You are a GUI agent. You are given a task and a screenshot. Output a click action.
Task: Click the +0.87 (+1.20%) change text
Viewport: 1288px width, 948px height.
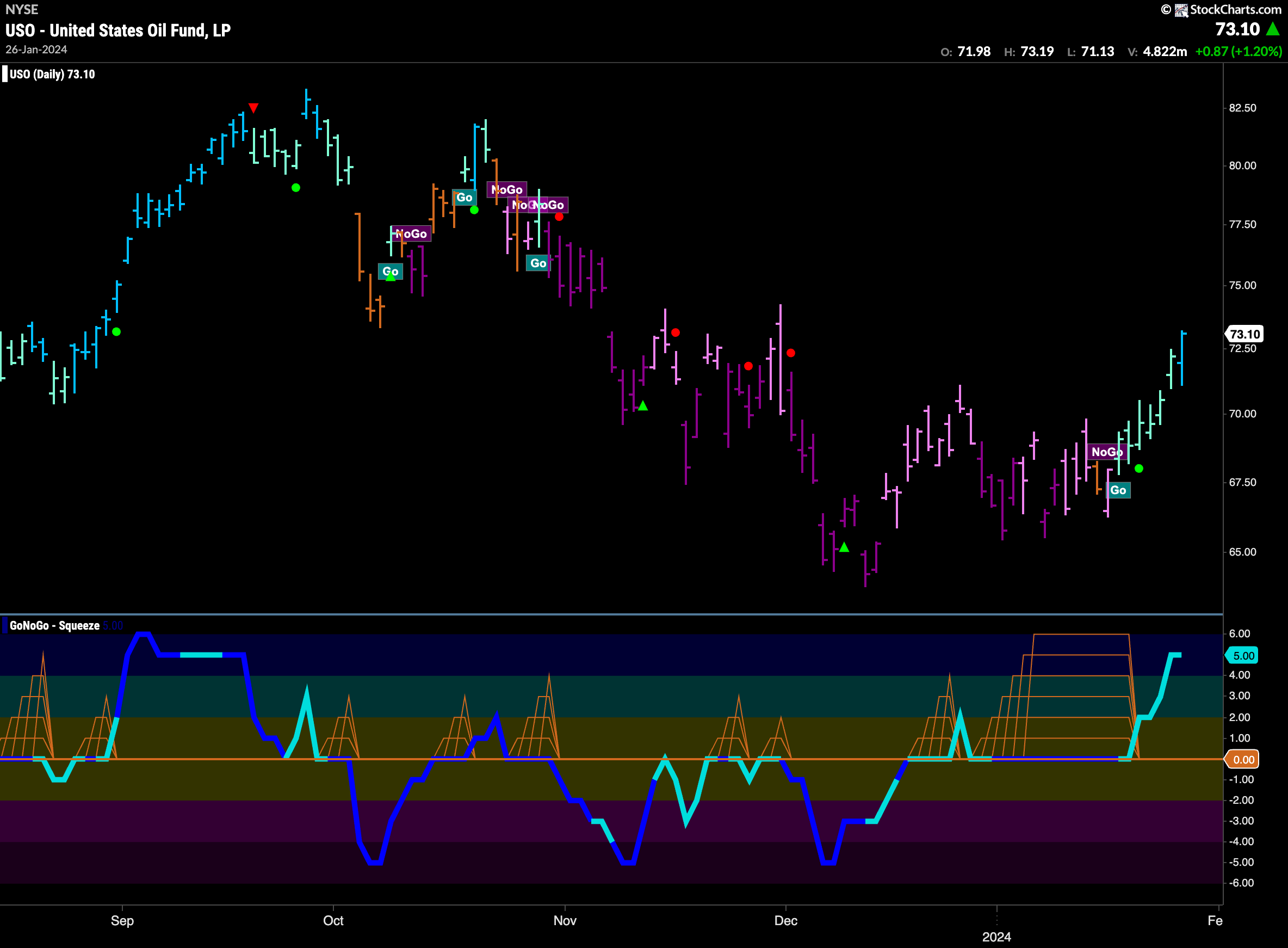point(1239,52)
